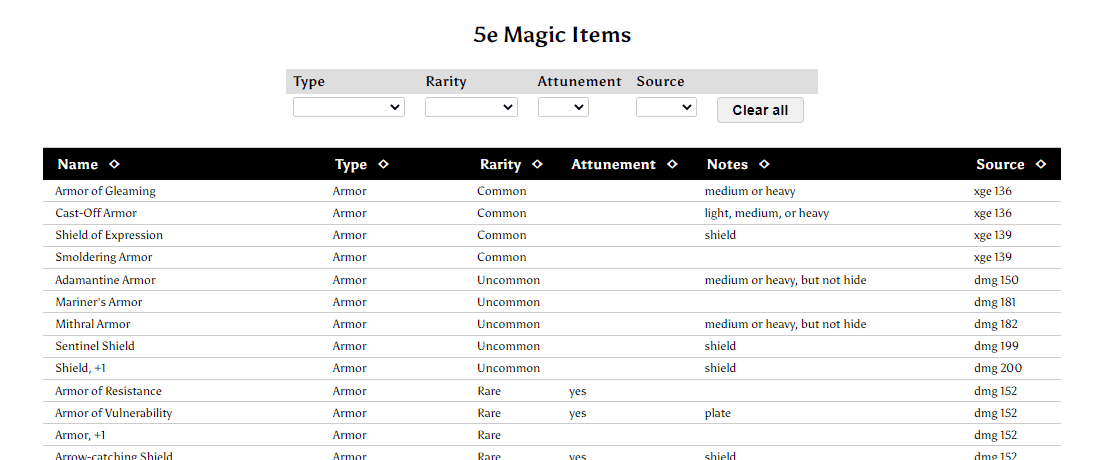1099x460 pixels.
Task: Click the sort diamond icon next to Name
Action: (114, 164)
